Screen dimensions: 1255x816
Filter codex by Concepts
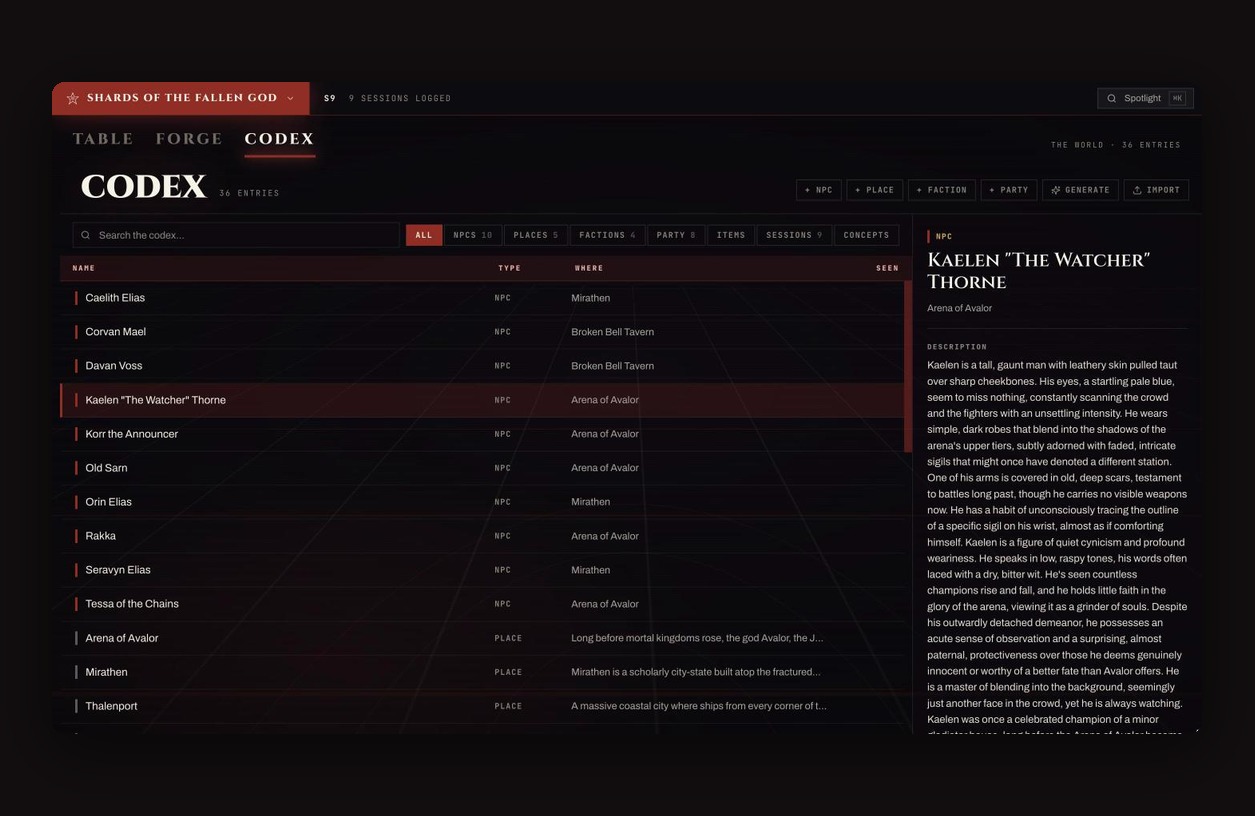866,235
